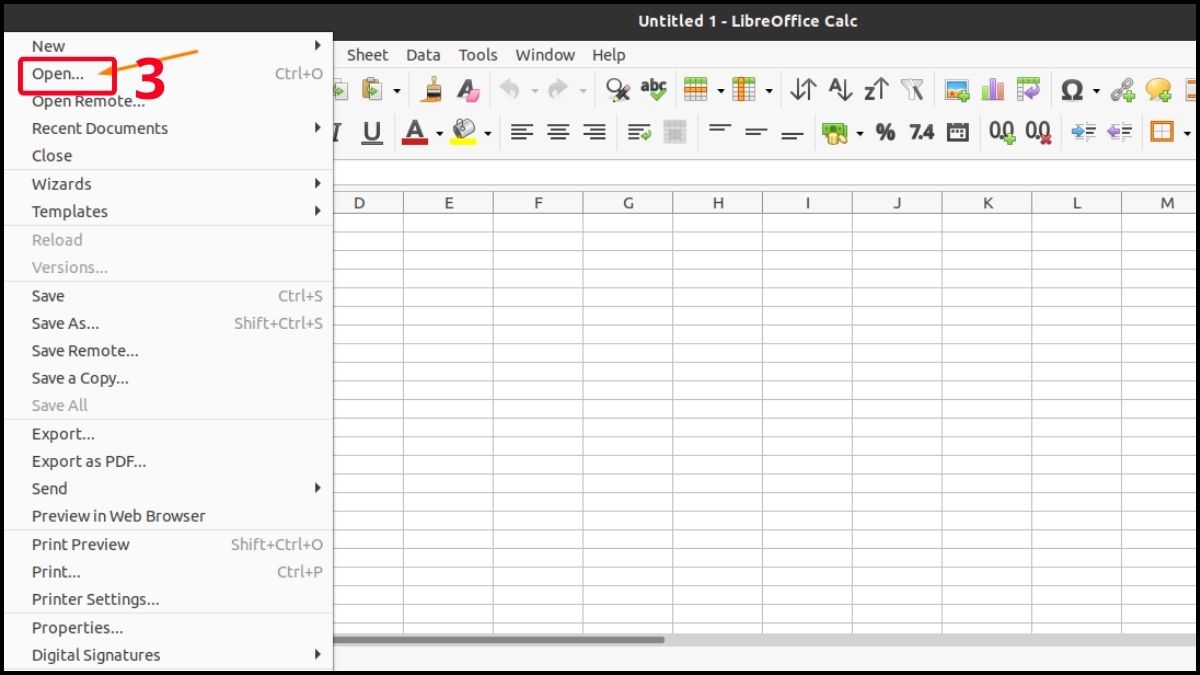
Task: Open the Tools menu
Action: (x=478, y=55)
